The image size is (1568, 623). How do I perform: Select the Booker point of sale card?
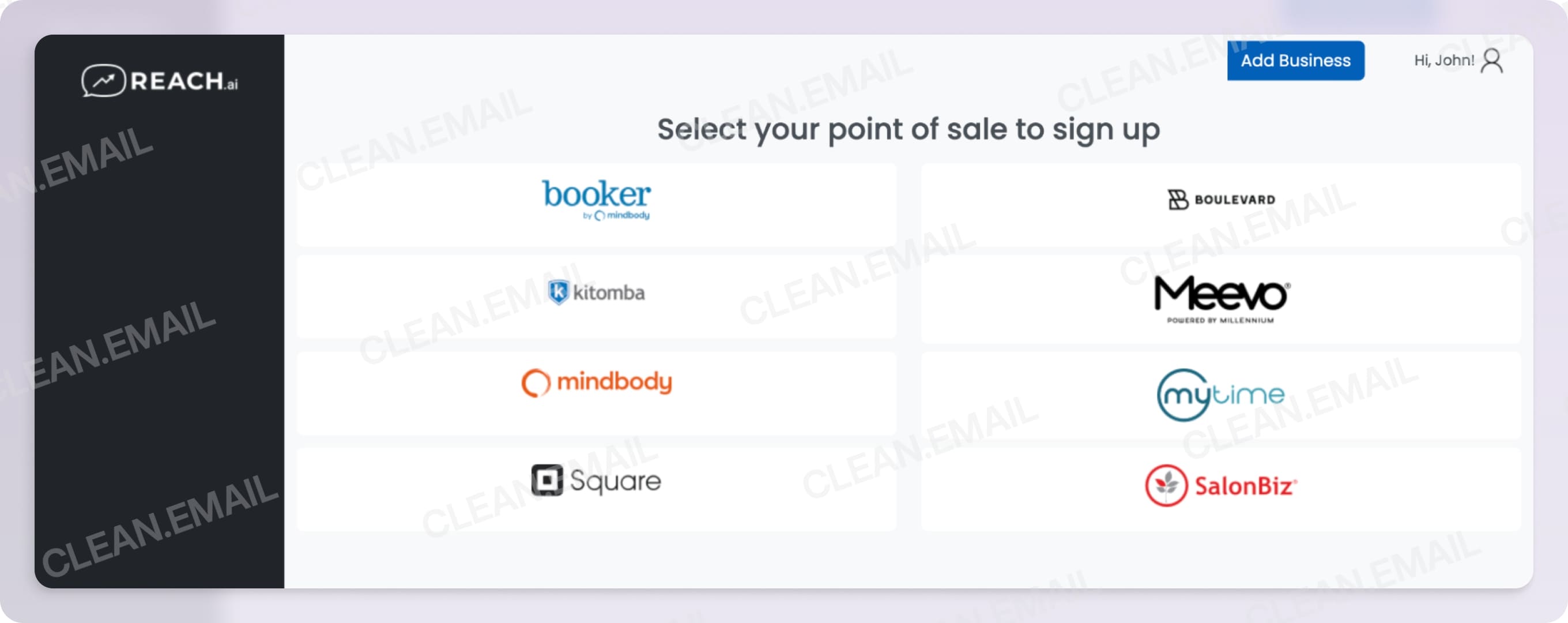pos(596,204)
